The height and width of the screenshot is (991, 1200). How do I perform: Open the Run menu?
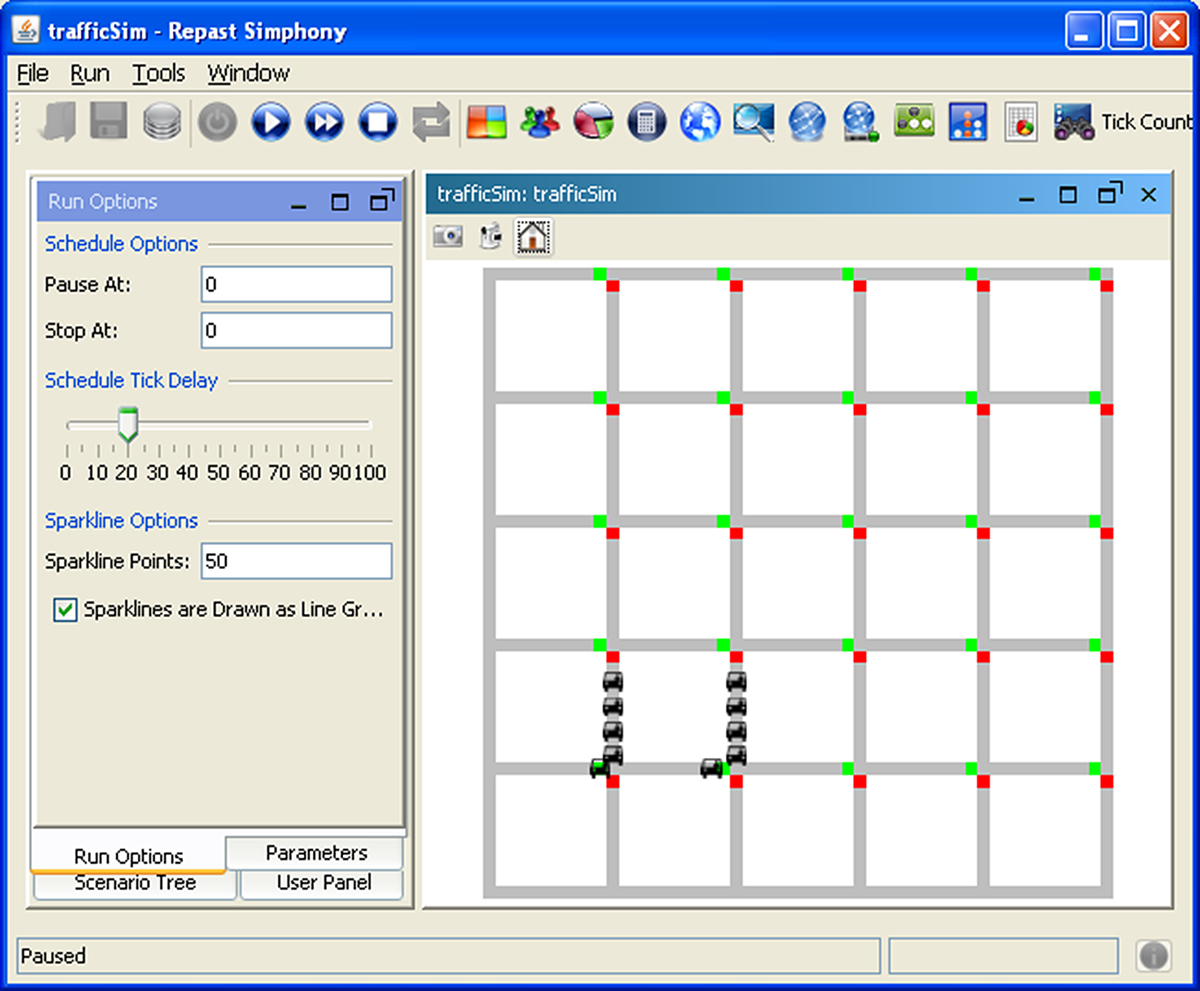90,73
